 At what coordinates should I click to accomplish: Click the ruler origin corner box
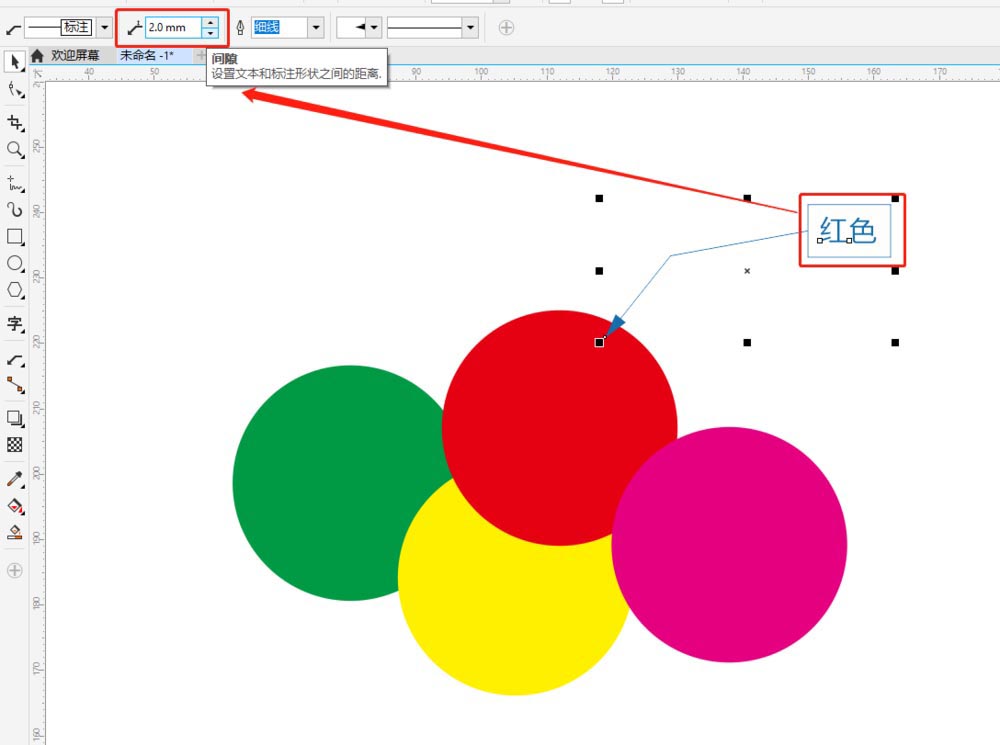38,74
